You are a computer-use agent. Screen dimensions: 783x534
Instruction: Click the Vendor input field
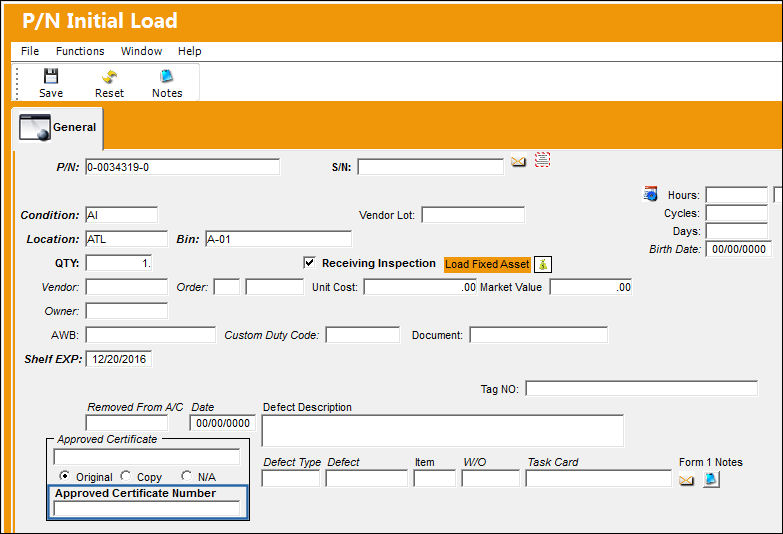126,287
